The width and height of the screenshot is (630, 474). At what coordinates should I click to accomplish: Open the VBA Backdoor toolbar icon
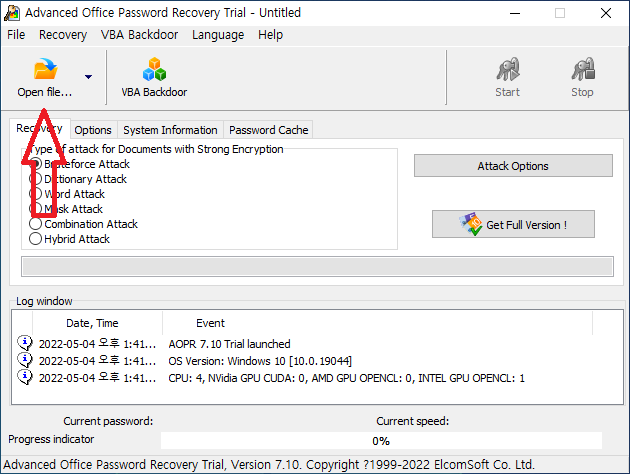click(x=154, y=70)
